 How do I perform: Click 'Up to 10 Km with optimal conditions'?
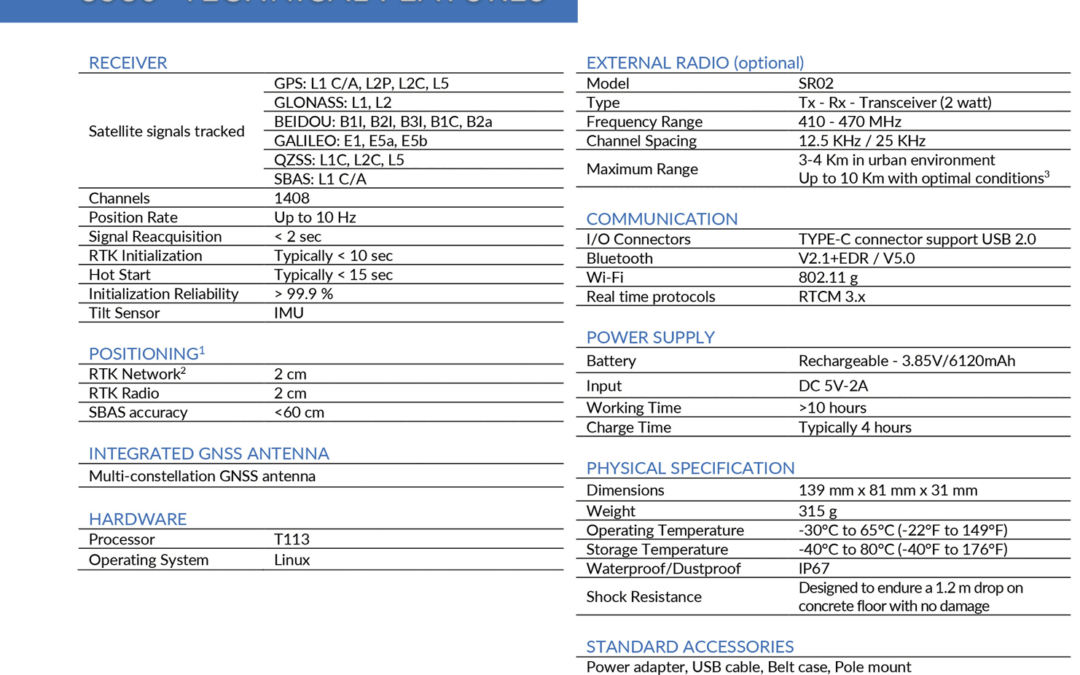922,178
